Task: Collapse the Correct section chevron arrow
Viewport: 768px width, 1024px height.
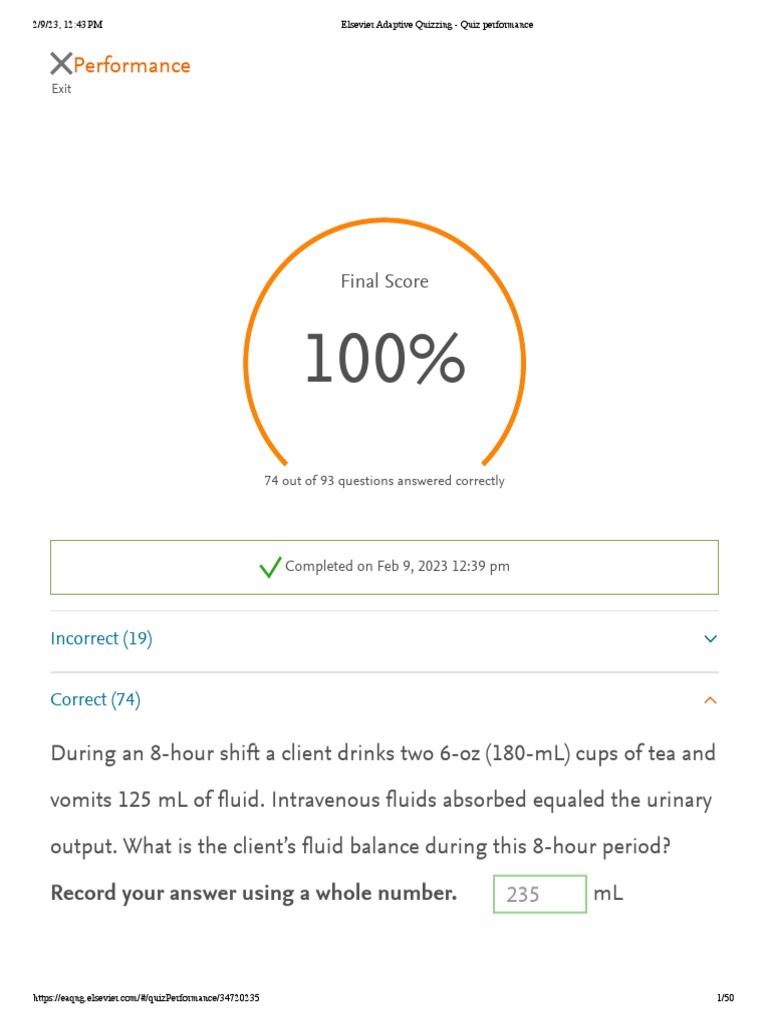Action: tap(710, 700)
